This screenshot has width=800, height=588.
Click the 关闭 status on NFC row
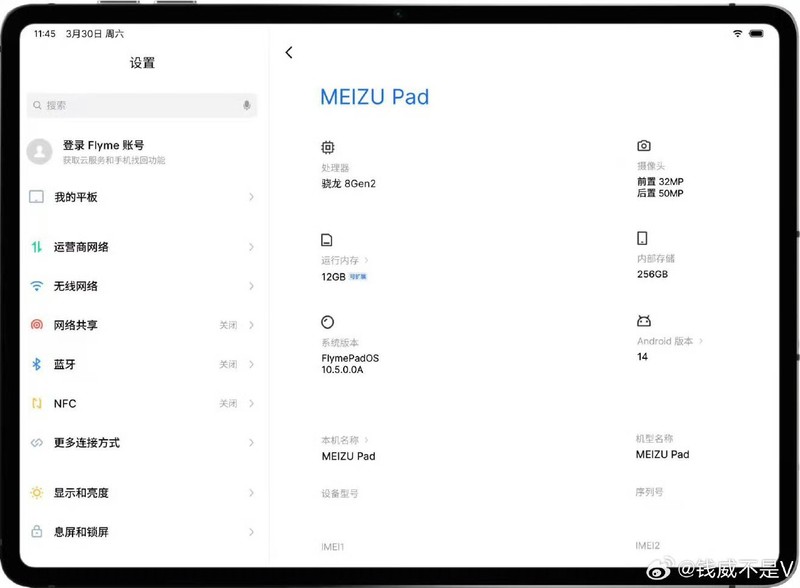coord(228,404)
